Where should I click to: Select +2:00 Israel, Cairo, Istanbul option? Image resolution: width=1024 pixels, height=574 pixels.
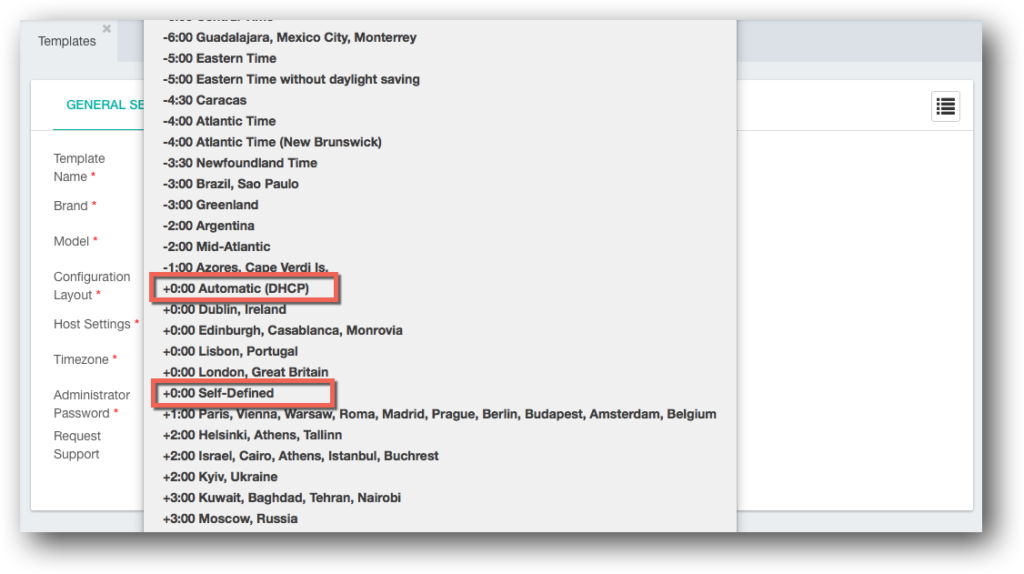click(x=300, y=455)
